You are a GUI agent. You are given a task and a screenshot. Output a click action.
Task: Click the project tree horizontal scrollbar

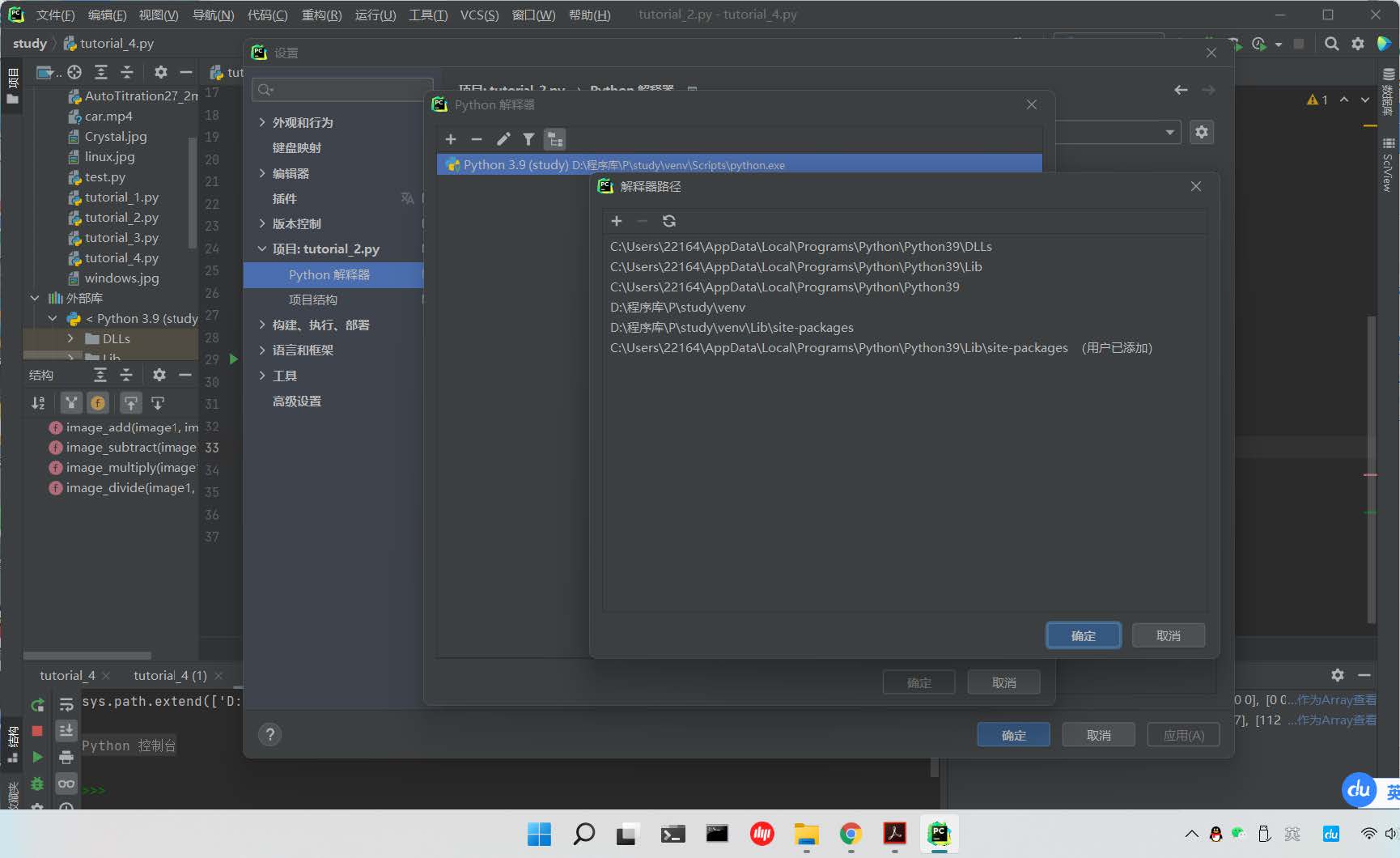tap(87, 656)
